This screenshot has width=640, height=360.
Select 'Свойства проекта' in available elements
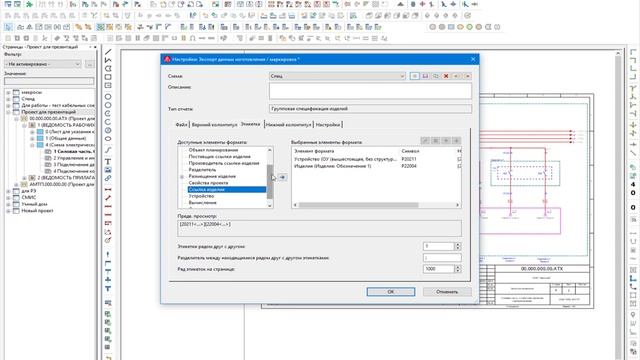pyautogui.click(x=208, y=183)
